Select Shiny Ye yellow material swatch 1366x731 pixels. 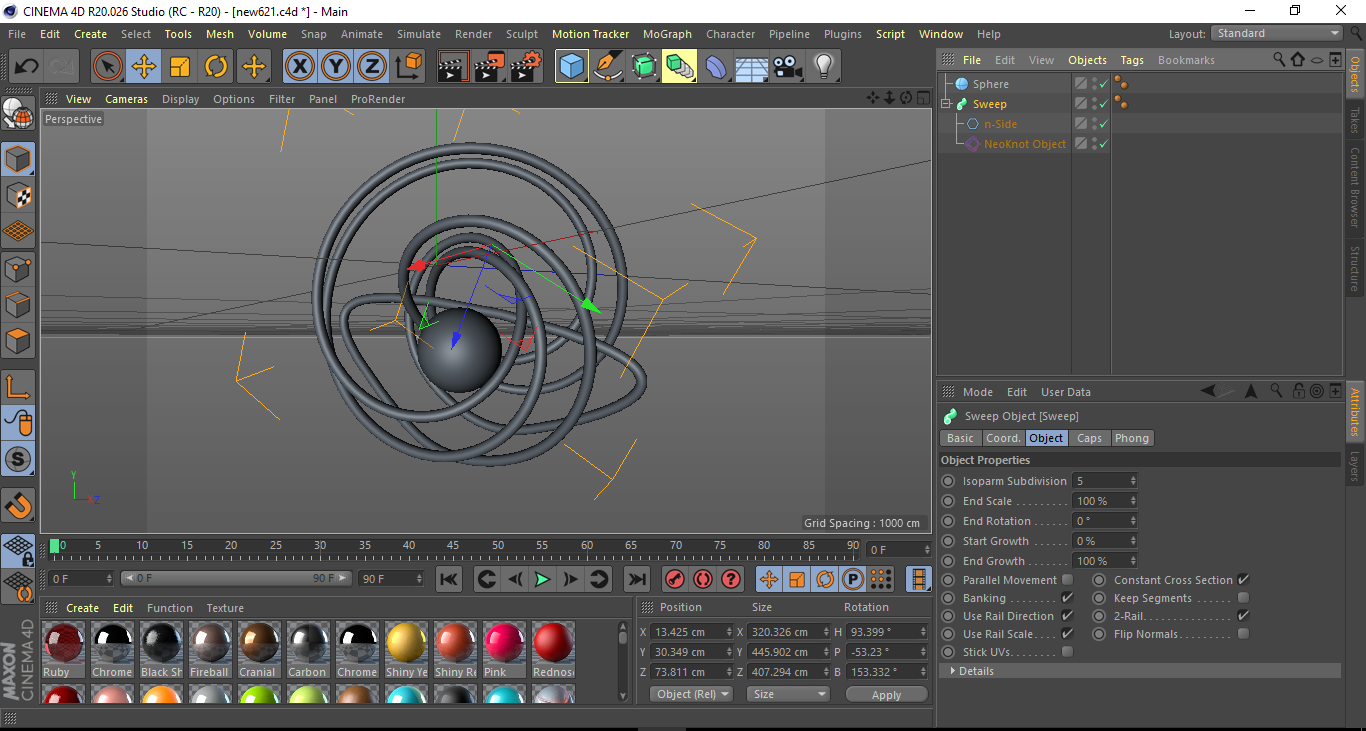(406, 650)
